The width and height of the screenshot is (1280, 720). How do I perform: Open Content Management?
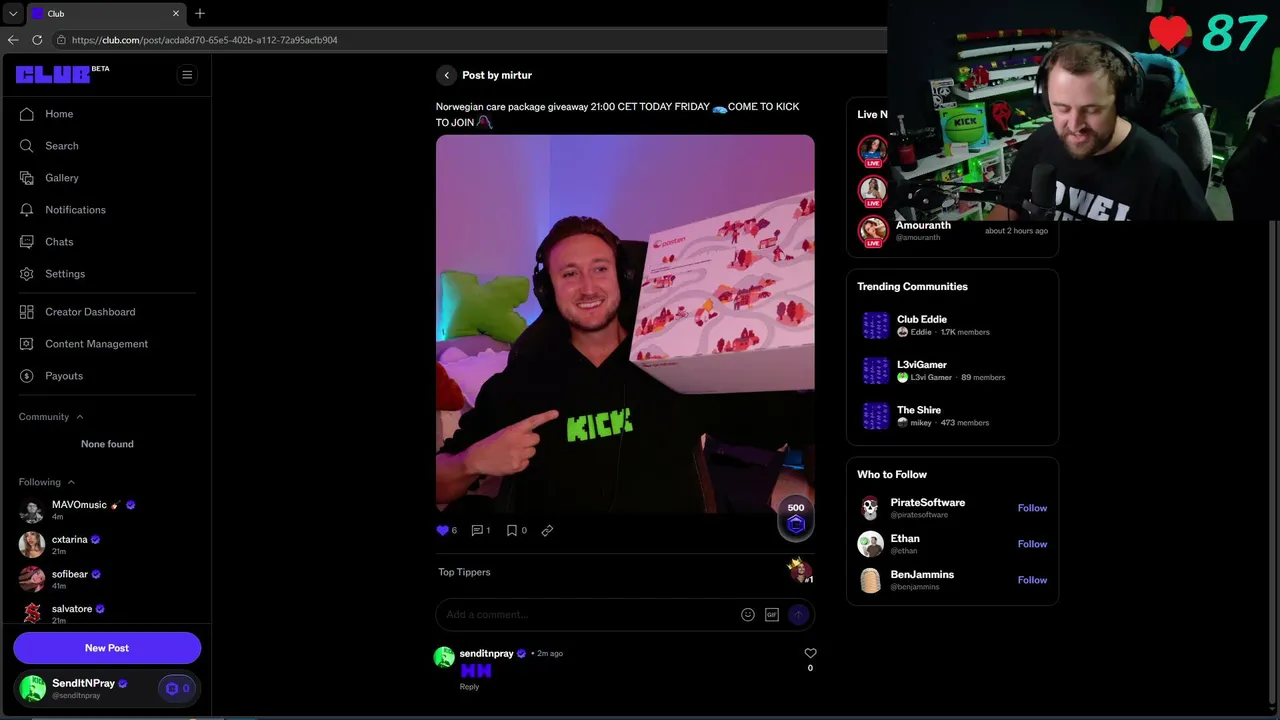tap(96, 344)
